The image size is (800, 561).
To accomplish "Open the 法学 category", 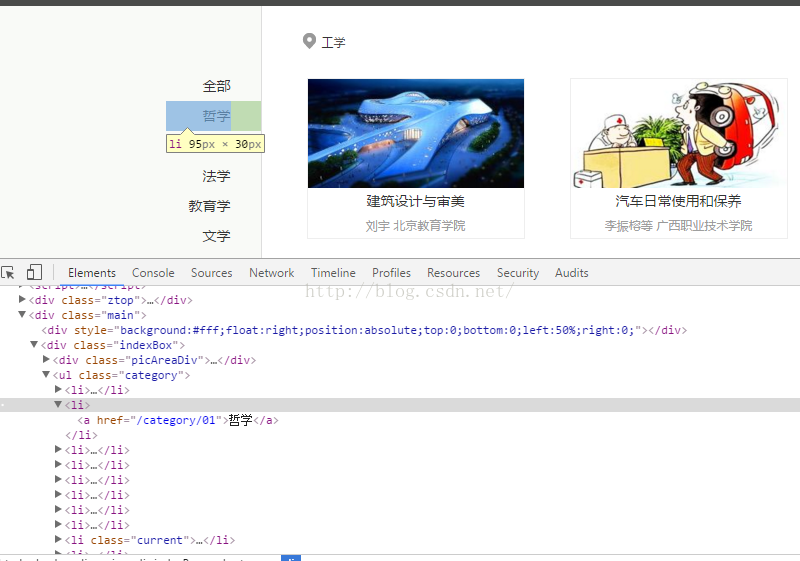I will click(216, 176).
